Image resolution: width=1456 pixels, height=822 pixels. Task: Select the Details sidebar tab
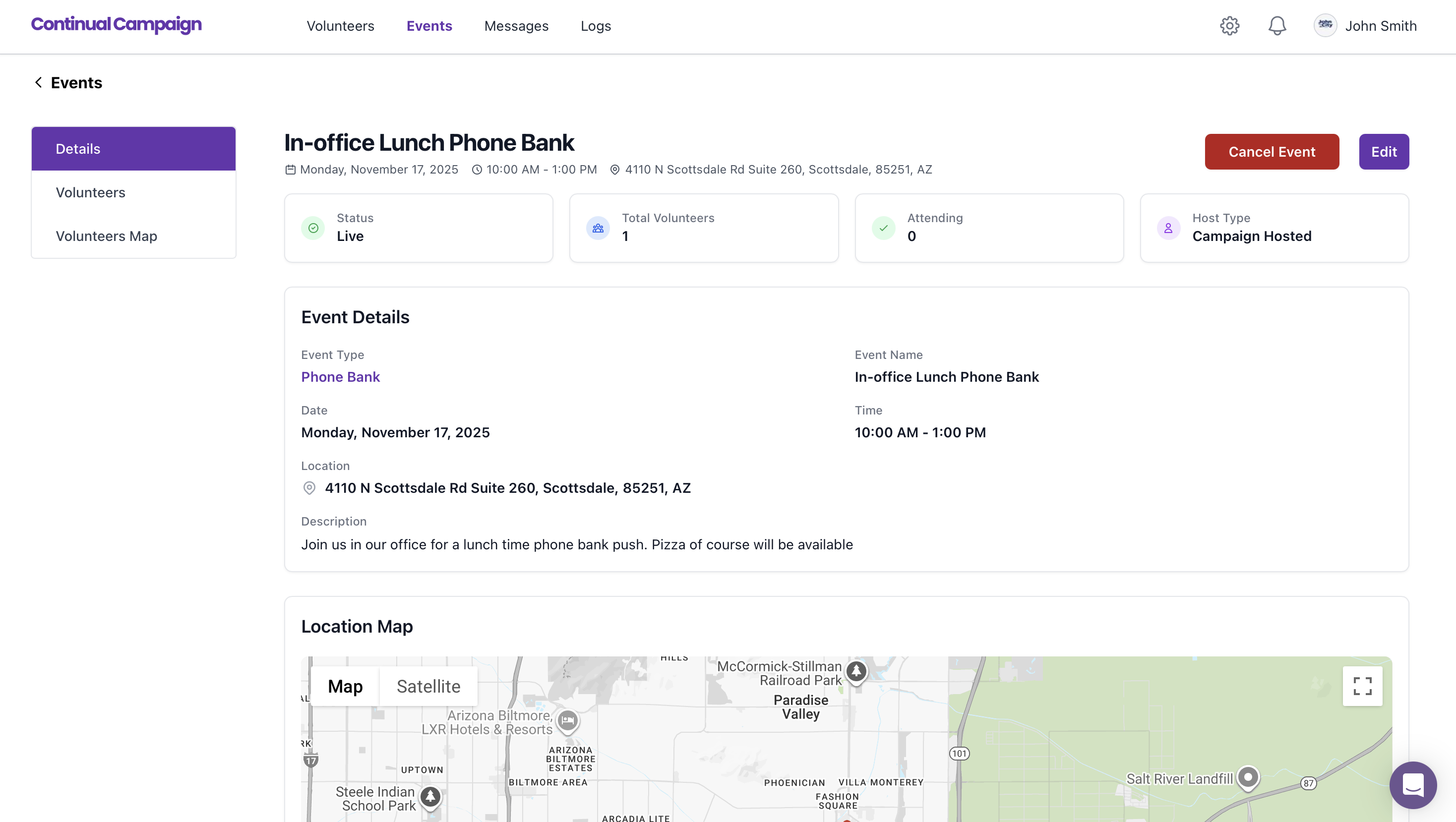(x=78, y=149)
